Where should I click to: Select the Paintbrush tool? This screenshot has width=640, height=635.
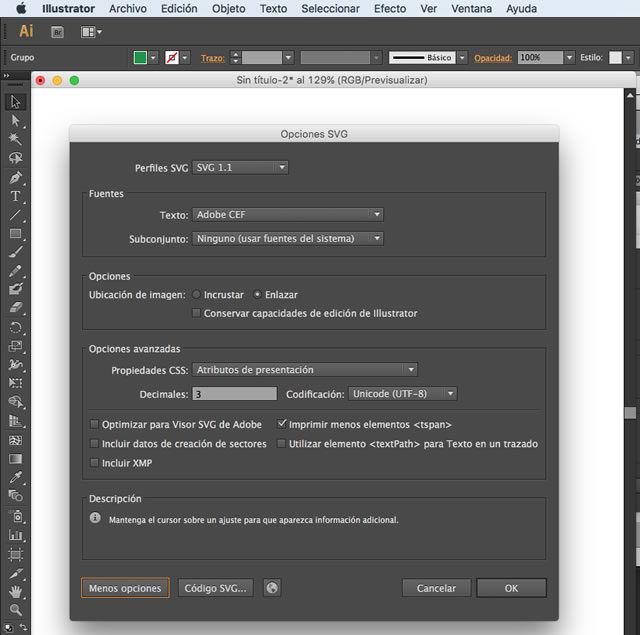click(x=16, y=252)
